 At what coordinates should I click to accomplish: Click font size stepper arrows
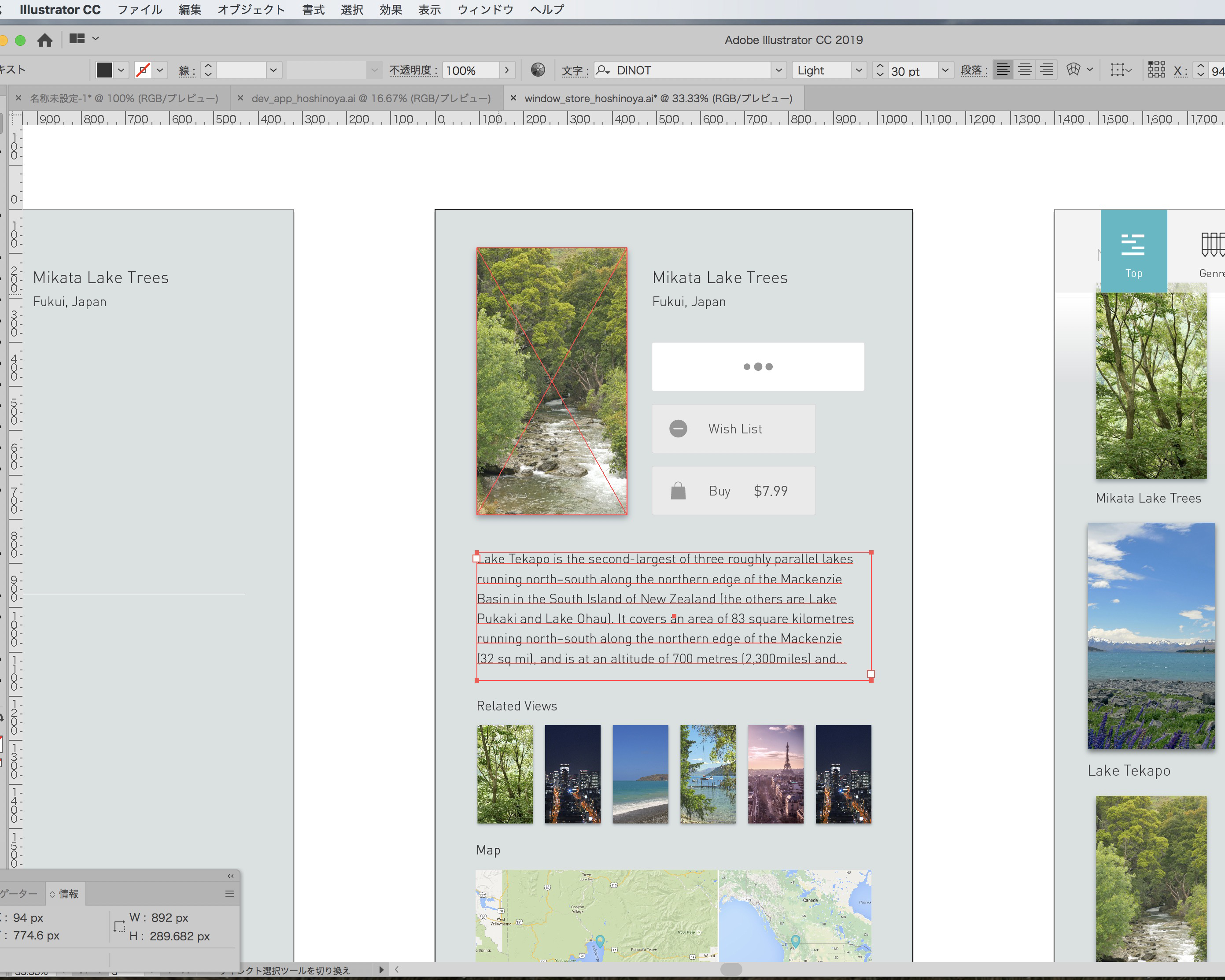point(879,70)
